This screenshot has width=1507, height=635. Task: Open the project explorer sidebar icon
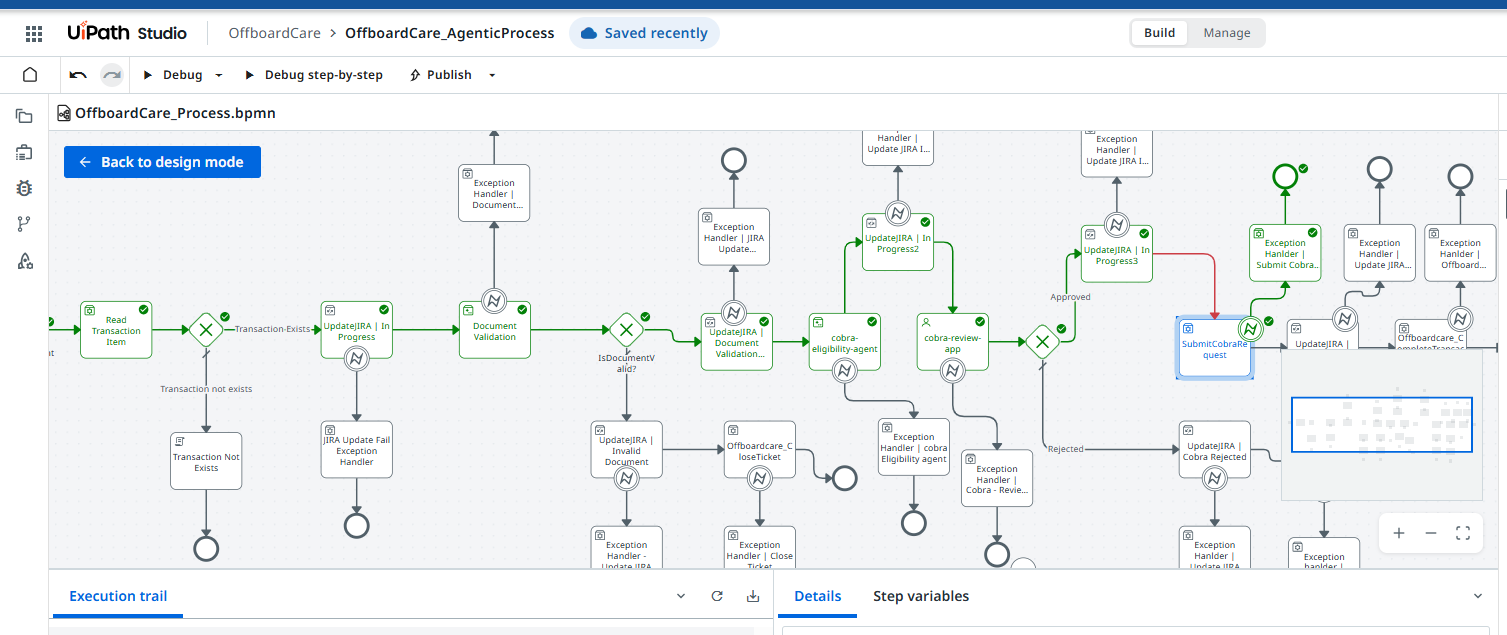[x=25, y=116]
